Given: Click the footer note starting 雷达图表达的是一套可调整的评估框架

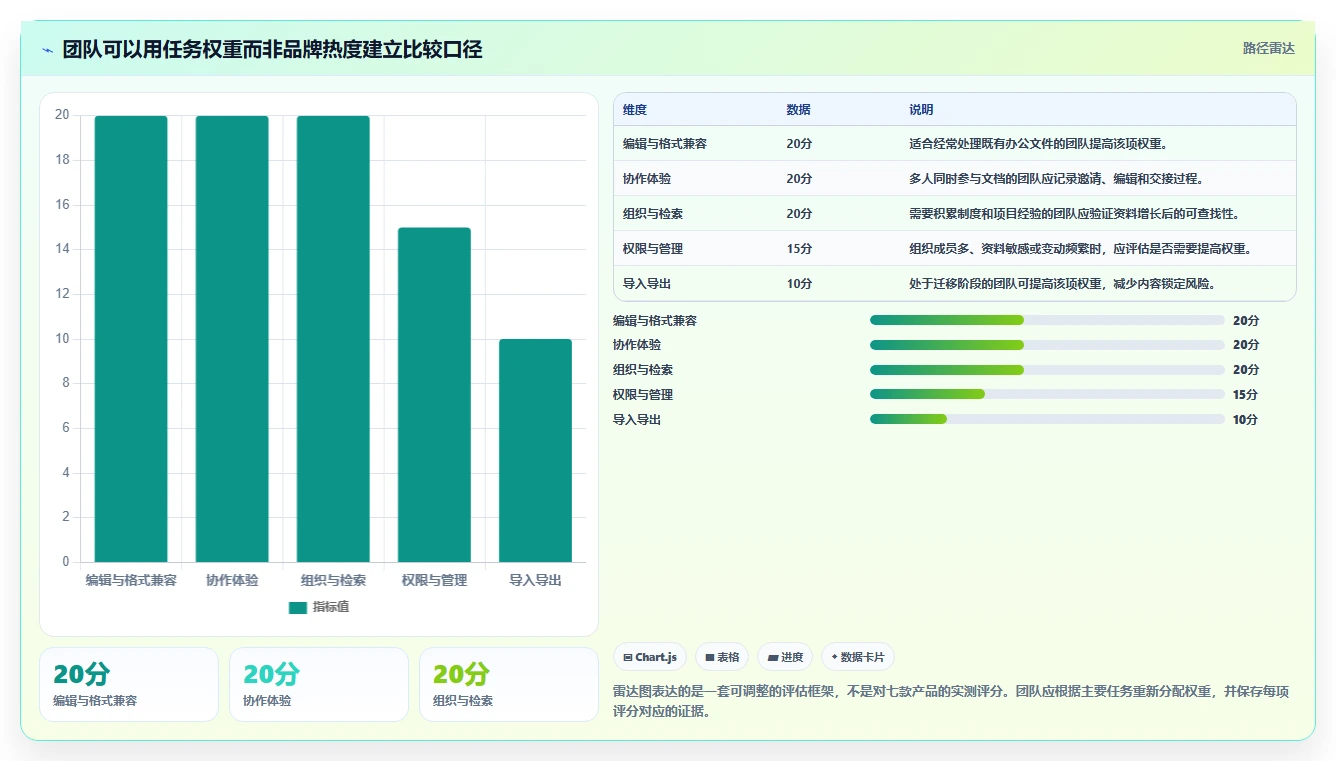Looking at the screenshot, I should (x=950, y=702).
